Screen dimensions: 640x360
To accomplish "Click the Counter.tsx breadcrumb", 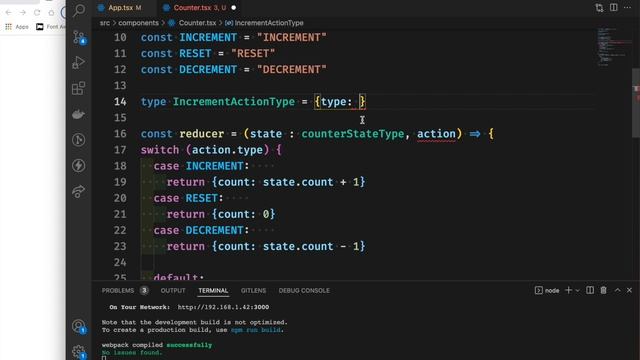I will click(x=197, y=23).
